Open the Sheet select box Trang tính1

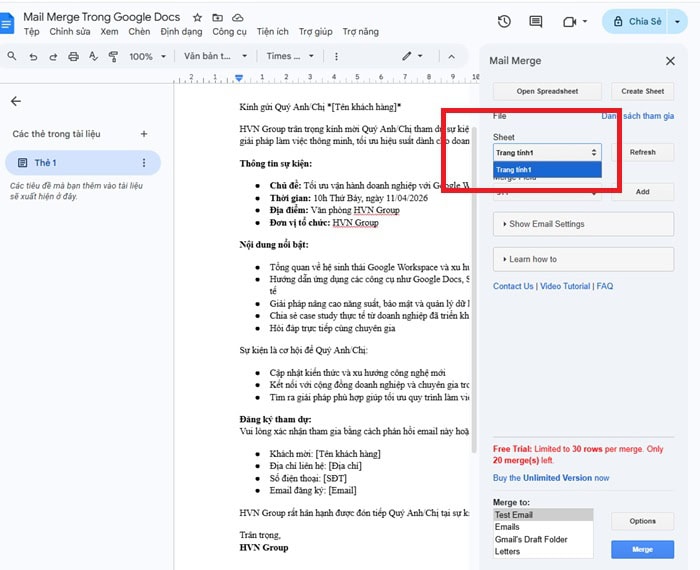pyautogui.click(x=547, y=153)
